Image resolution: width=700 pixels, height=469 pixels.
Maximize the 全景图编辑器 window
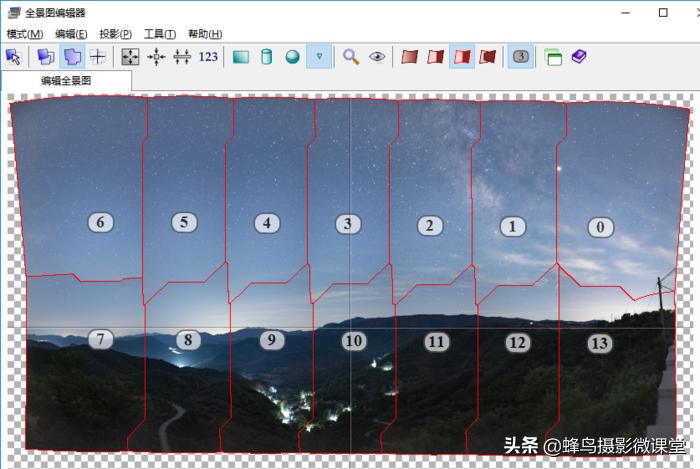663,12
